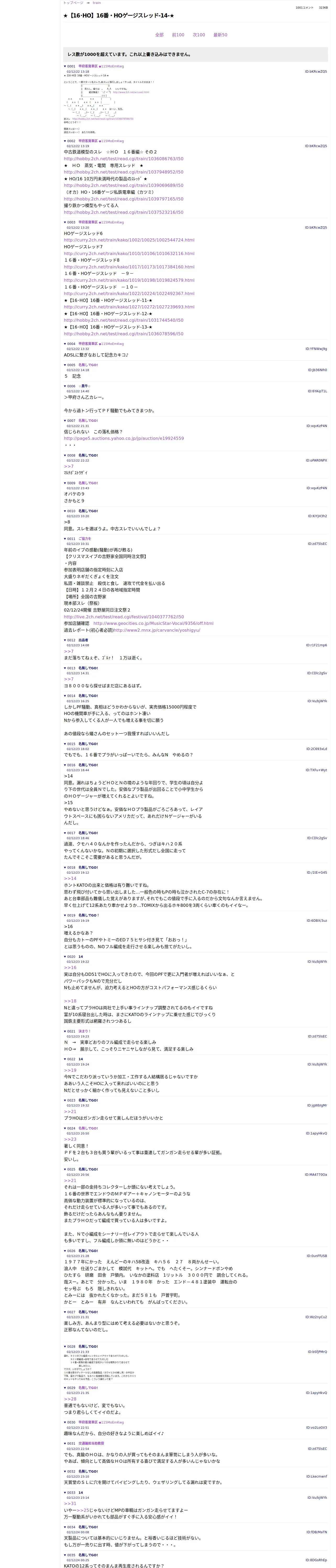Follow the >>18 anchor in post 0020
This screenshot has width=336, height=1568.
[x=70, y=1001]
